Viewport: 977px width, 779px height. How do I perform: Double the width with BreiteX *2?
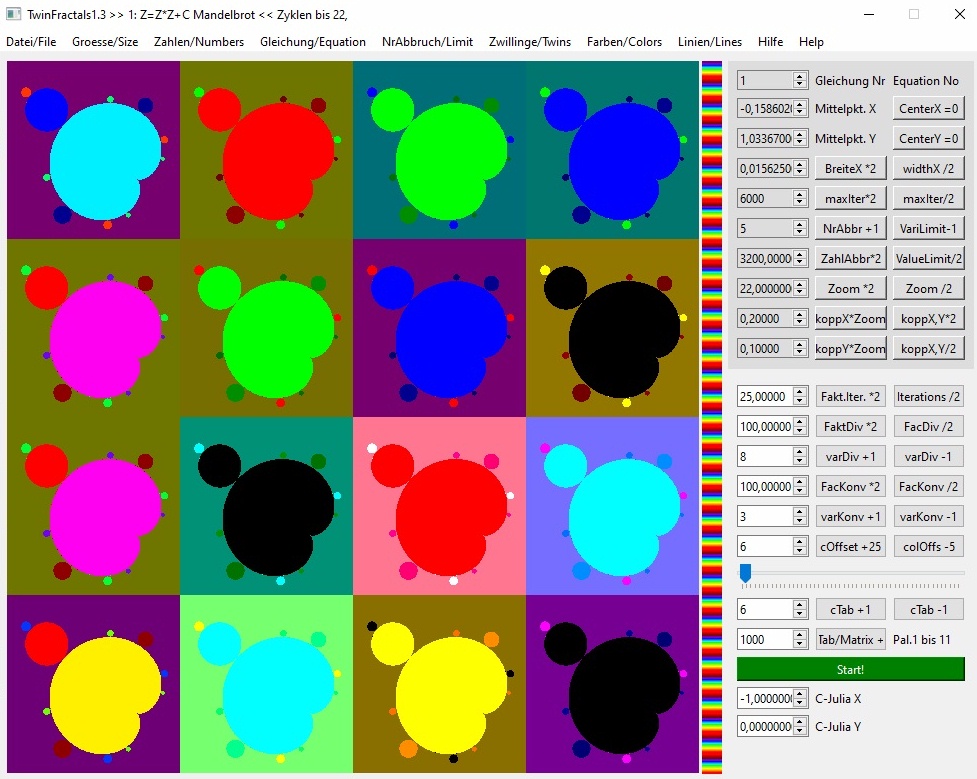[x=851, y=168]
